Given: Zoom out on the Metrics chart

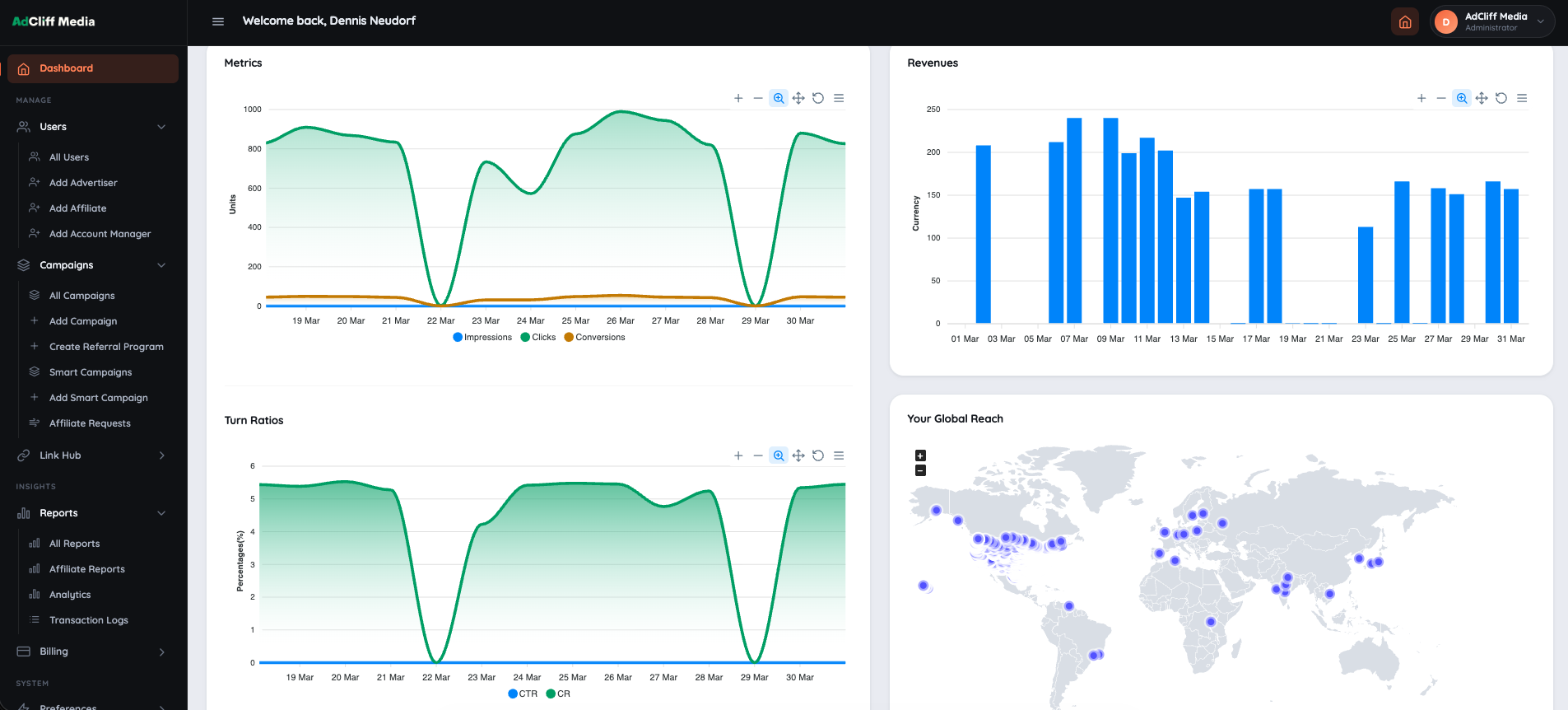Looking at the screenshot, I should click(758, 98).
